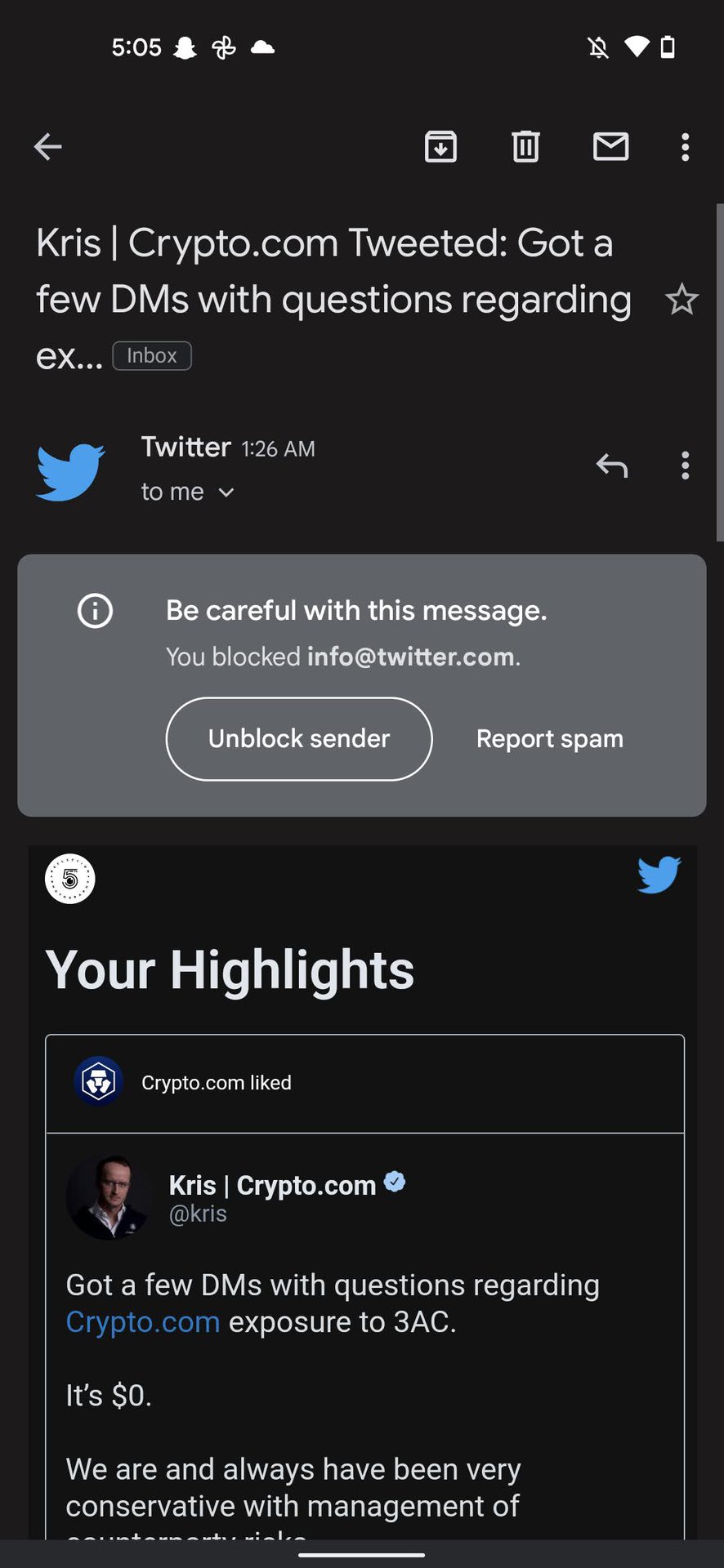Delete email with trash icon
Image resolution: width=724 pixels, height=1568 pixels.
[525, 147]
